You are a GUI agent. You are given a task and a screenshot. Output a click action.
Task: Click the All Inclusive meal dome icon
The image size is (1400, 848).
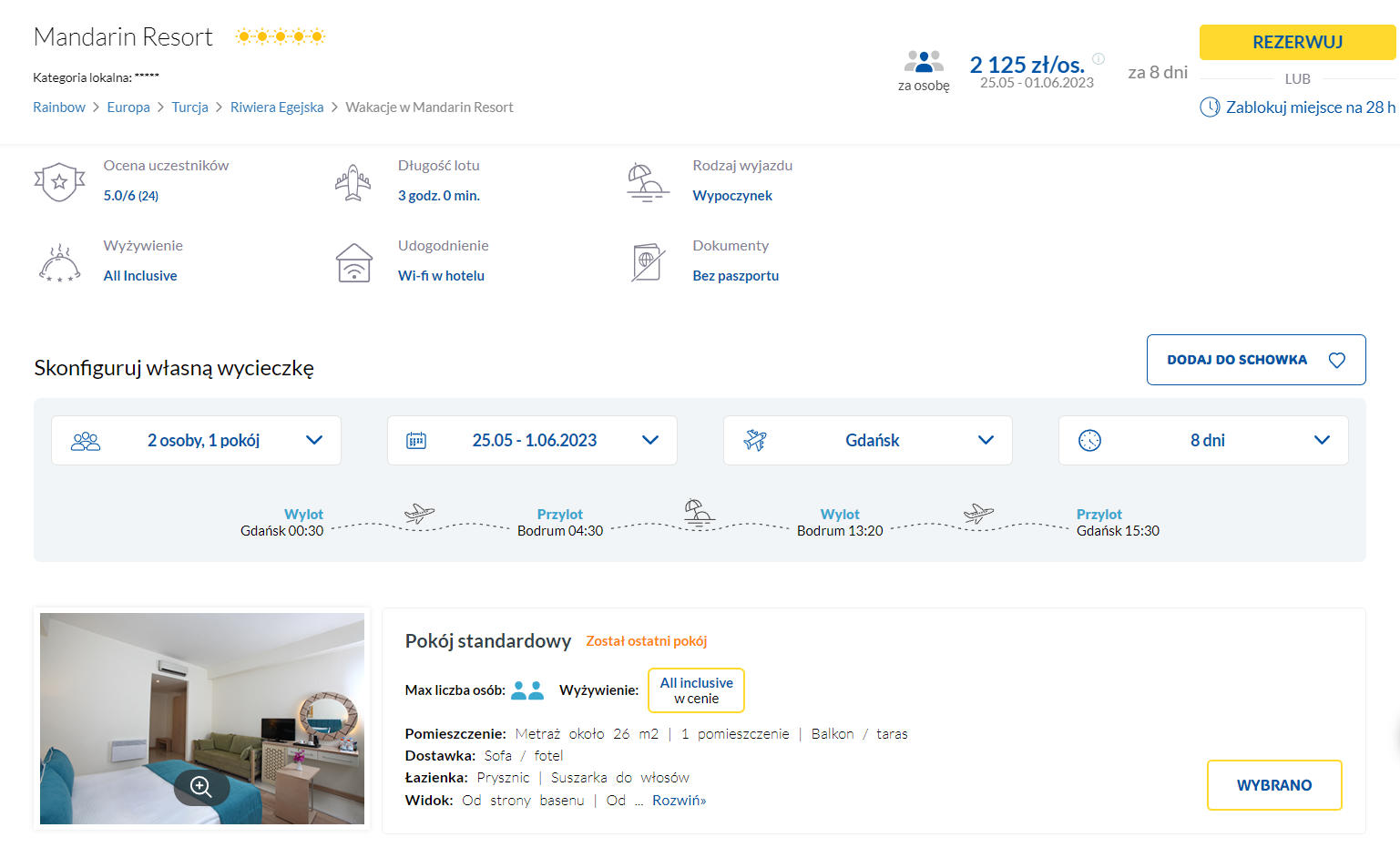coord(59,263)
